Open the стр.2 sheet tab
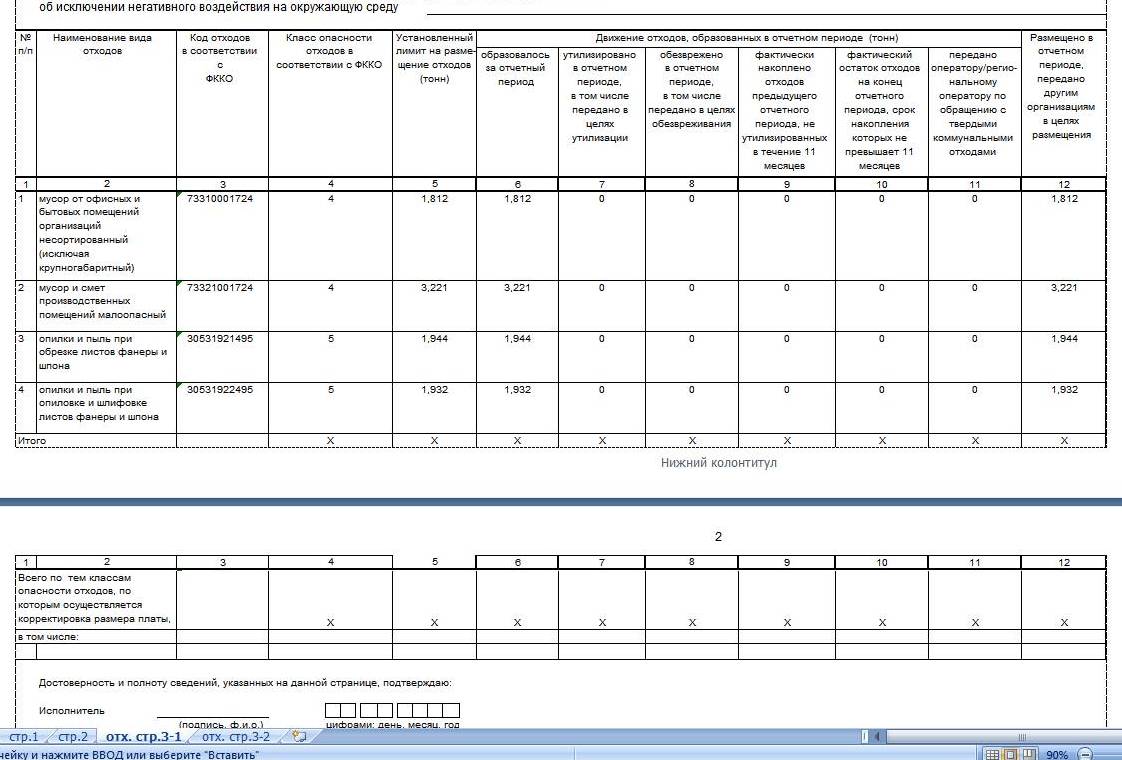Image resolution: width=1122 pixels, height=760 pixels. tap(72, 736)
